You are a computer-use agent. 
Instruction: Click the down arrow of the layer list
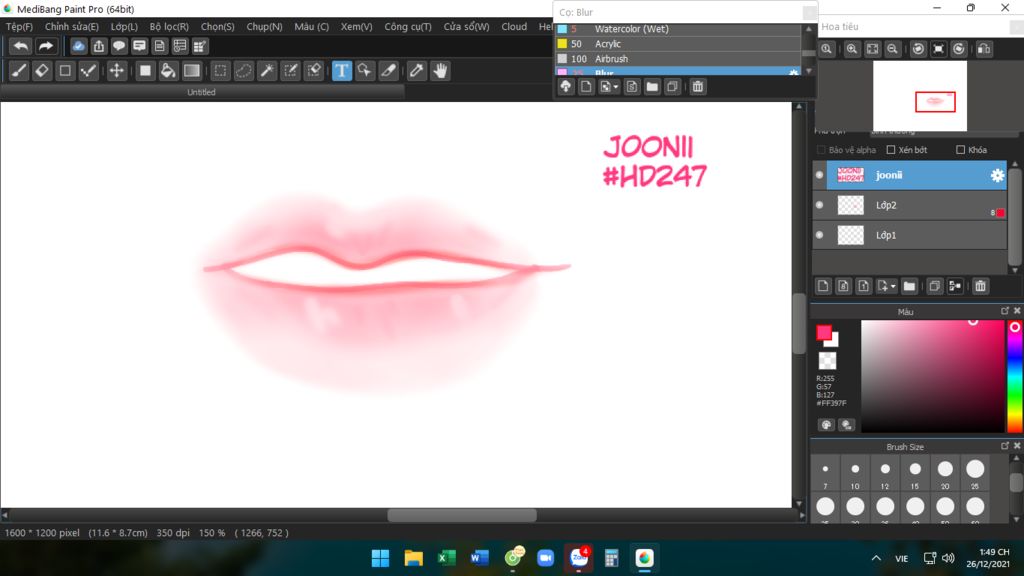[x=1014, y=270]
